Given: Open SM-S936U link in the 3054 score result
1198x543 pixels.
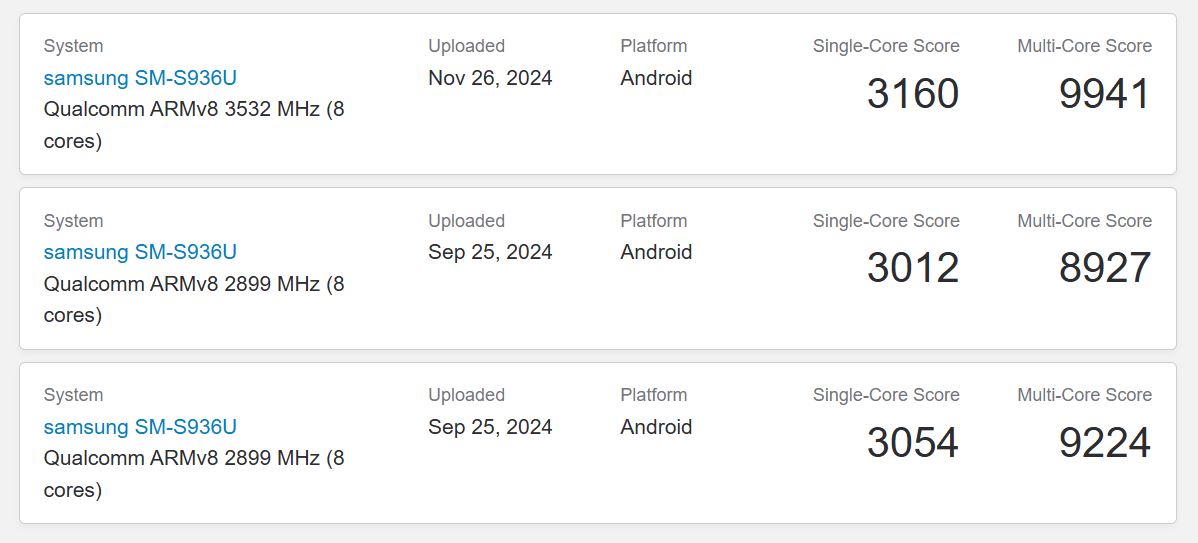Looking at the screenshot, I should [140, 427].
